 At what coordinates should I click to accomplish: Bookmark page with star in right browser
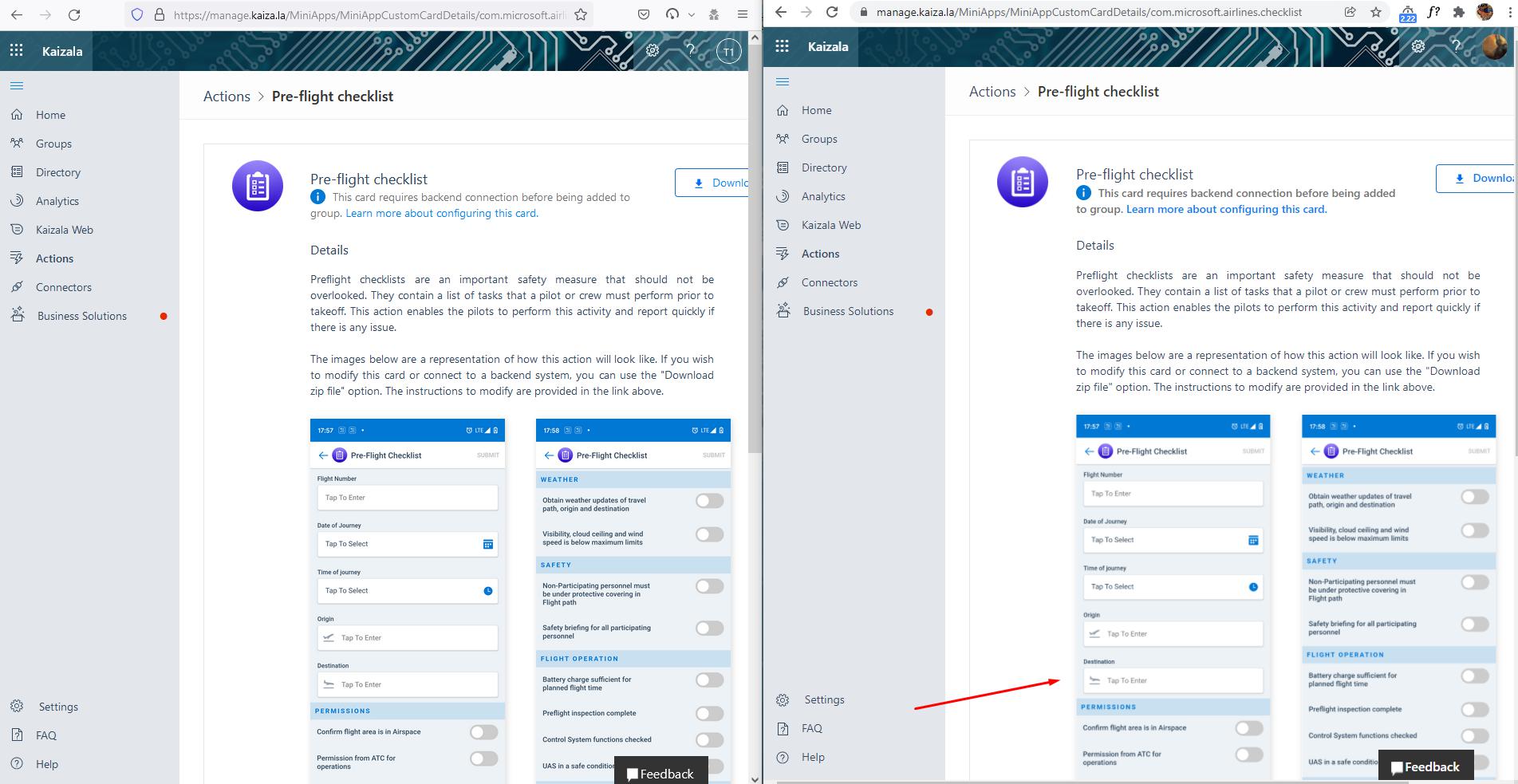(1376, 12)
